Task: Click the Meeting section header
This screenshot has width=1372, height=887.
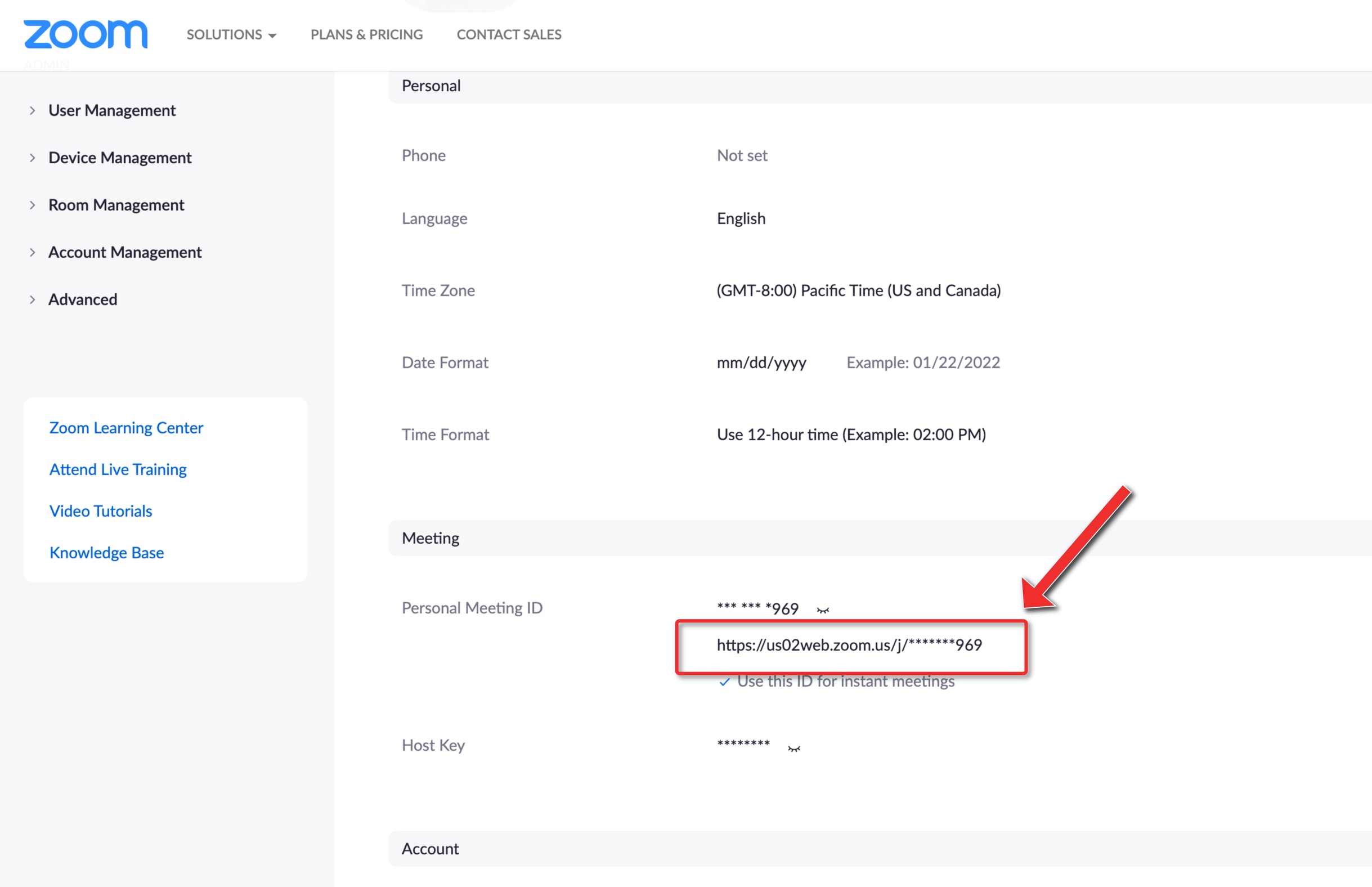Action: [x=880, y=538]
